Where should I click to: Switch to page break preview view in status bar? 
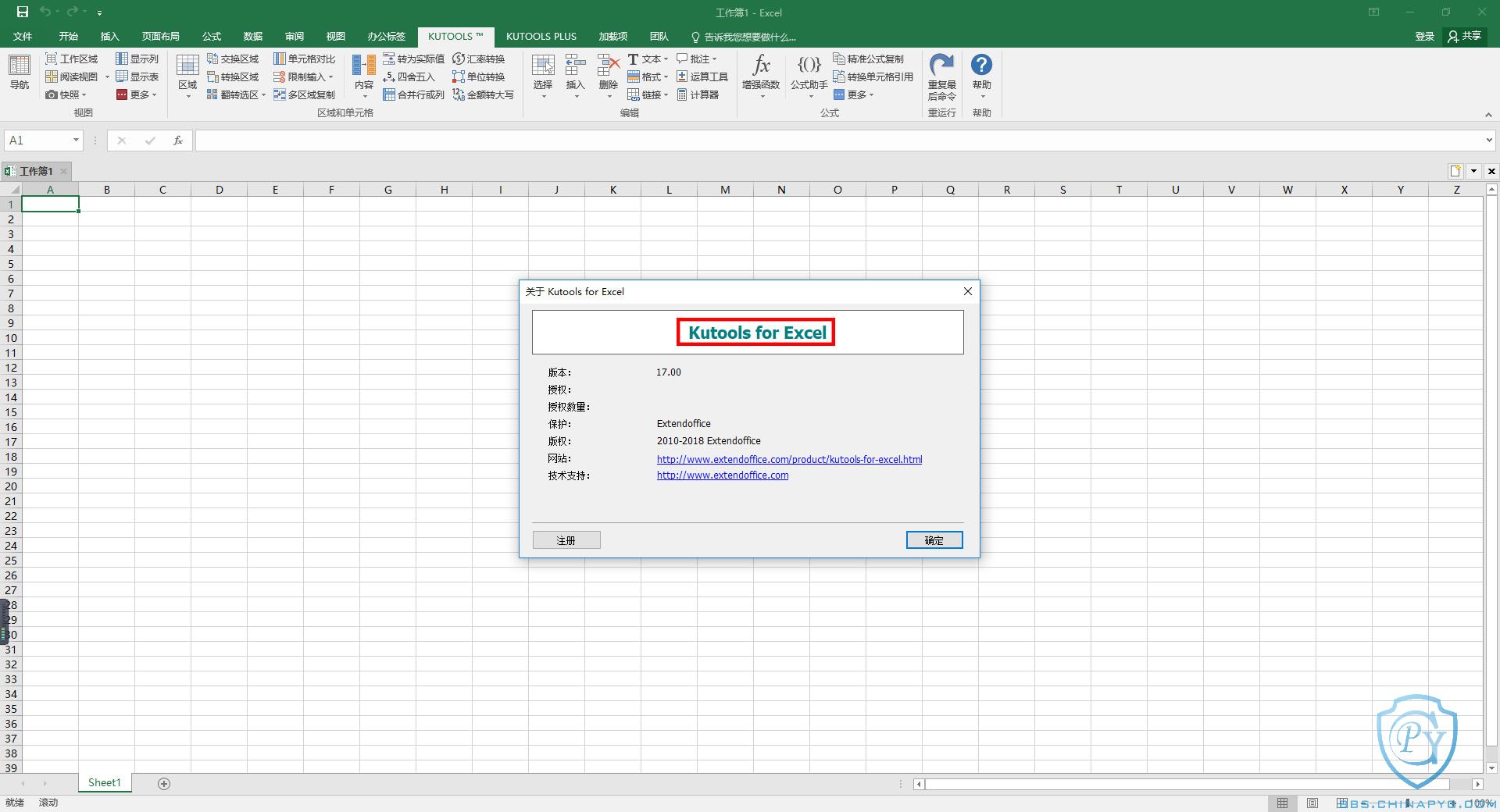click(1342, 803)
